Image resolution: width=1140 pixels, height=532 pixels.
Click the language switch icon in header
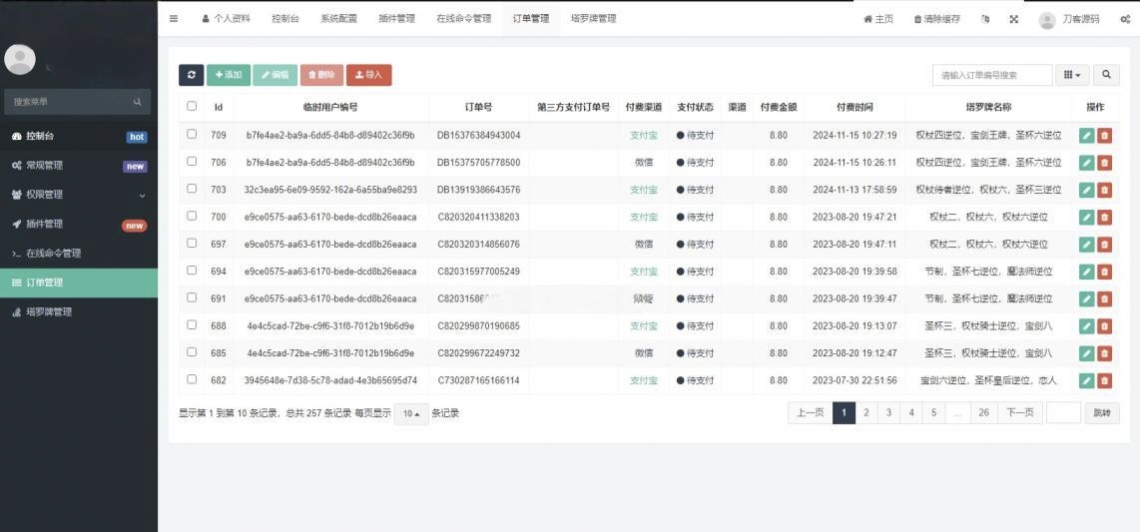point(986,19)
